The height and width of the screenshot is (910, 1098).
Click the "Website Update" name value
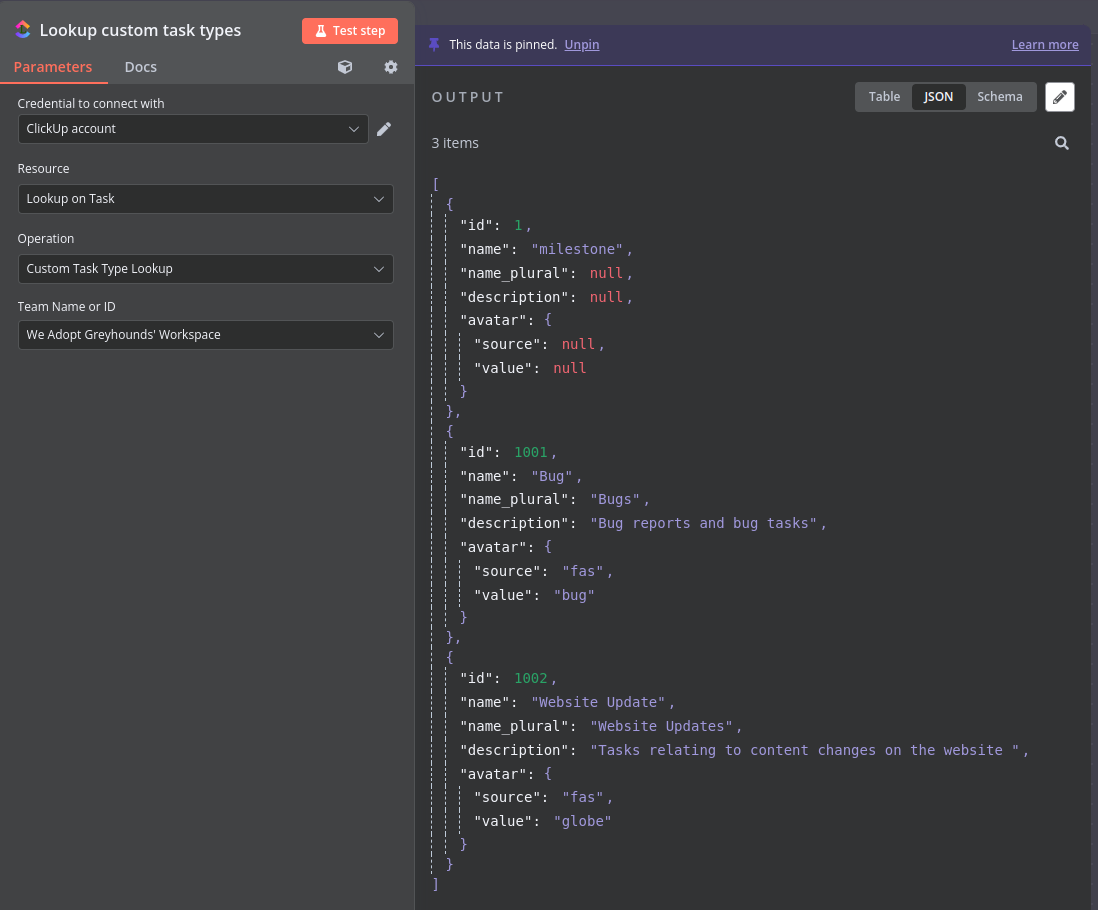(x=598, y=702)
